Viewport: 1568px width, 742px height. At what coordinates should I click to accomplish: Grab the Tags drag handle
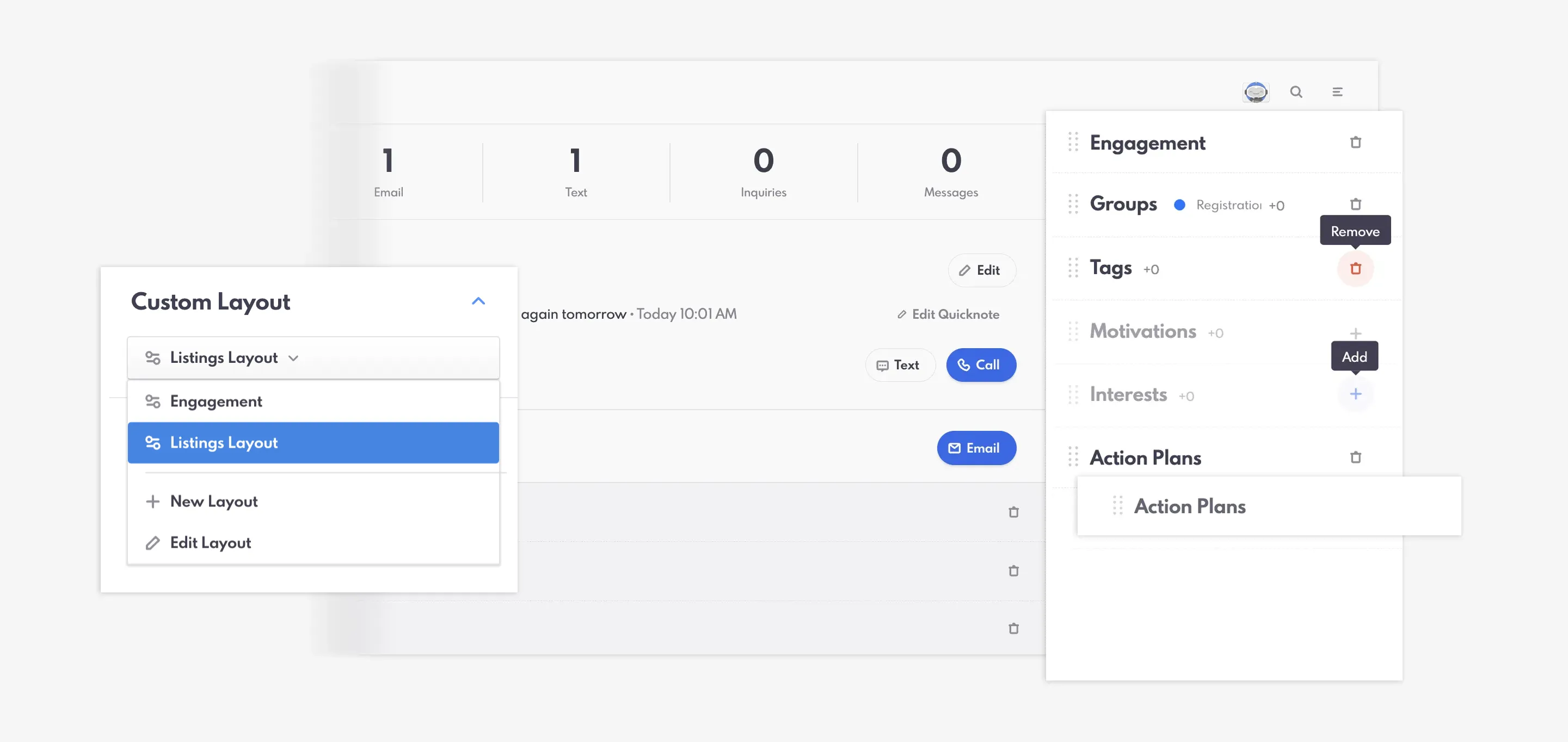[1073, 268]
